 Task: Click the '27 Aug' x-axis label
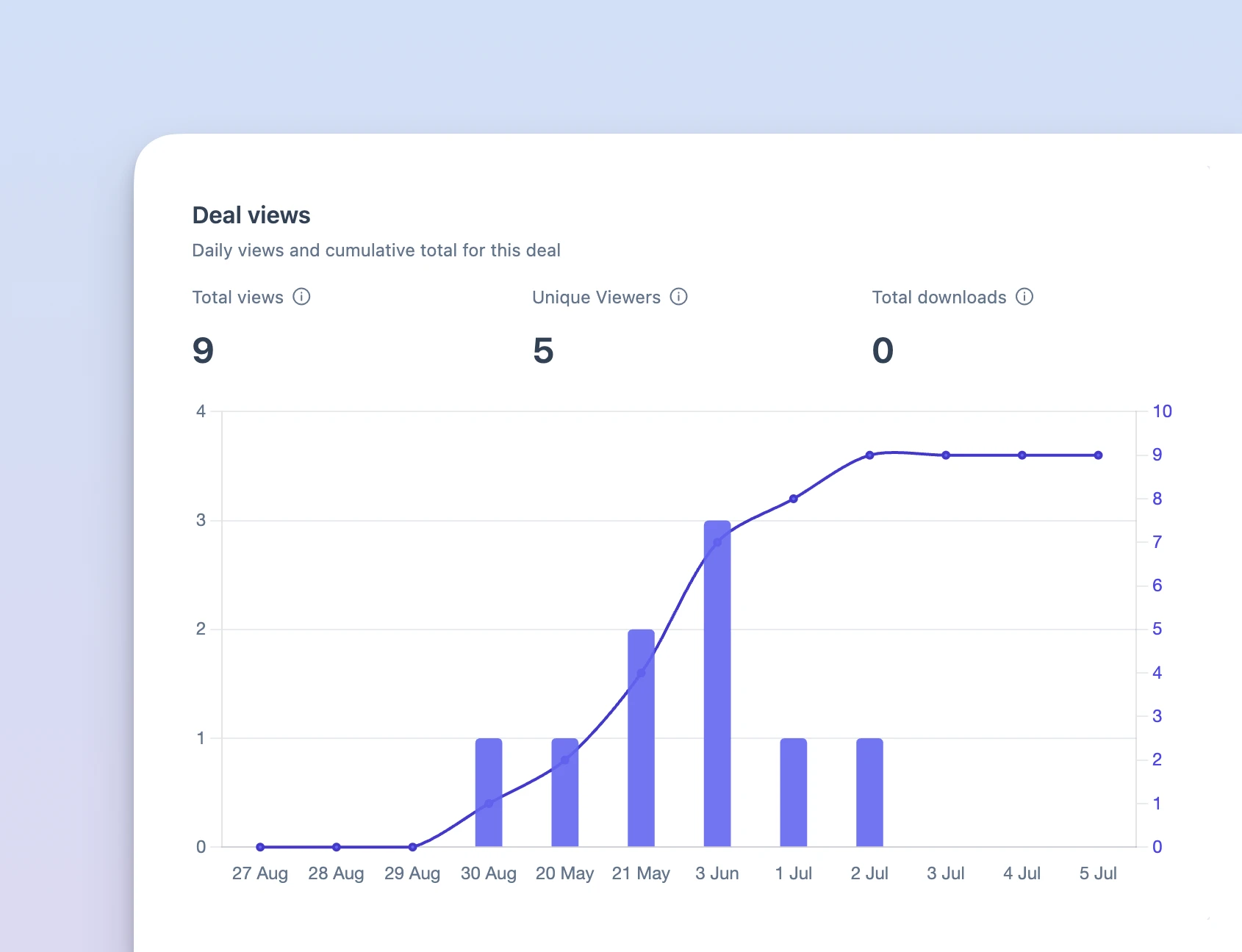pyautogui.click(x=260, y=873)
